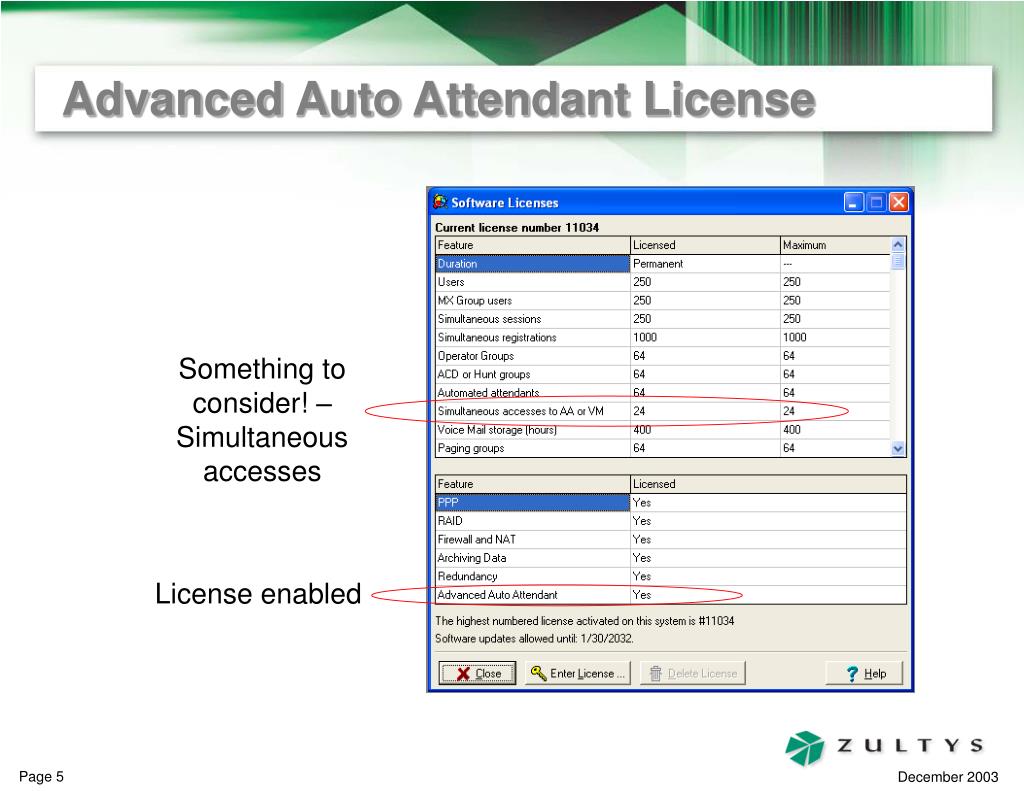The width and height of the screenshot is (1024, 791).
Task: Click the 400 maximum Voice Mail storage value
Action: (792, 430)
